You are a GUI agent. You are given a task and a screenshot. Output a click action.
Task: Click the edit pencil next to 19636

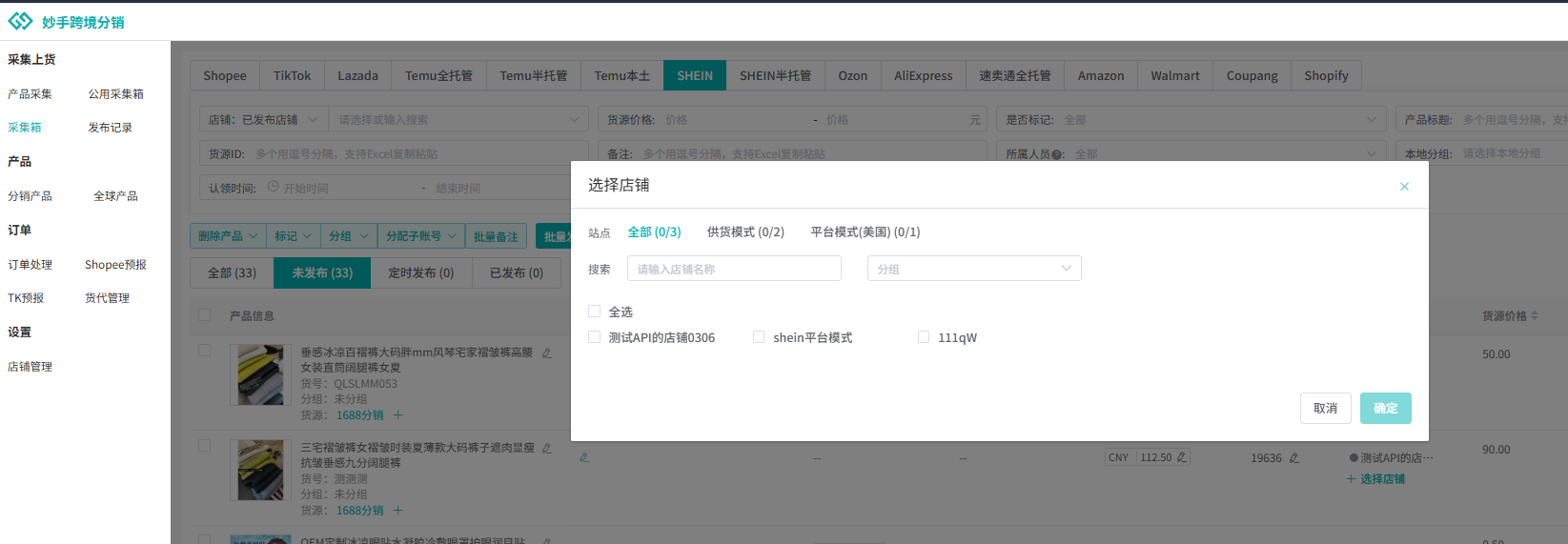(1294, 458)
